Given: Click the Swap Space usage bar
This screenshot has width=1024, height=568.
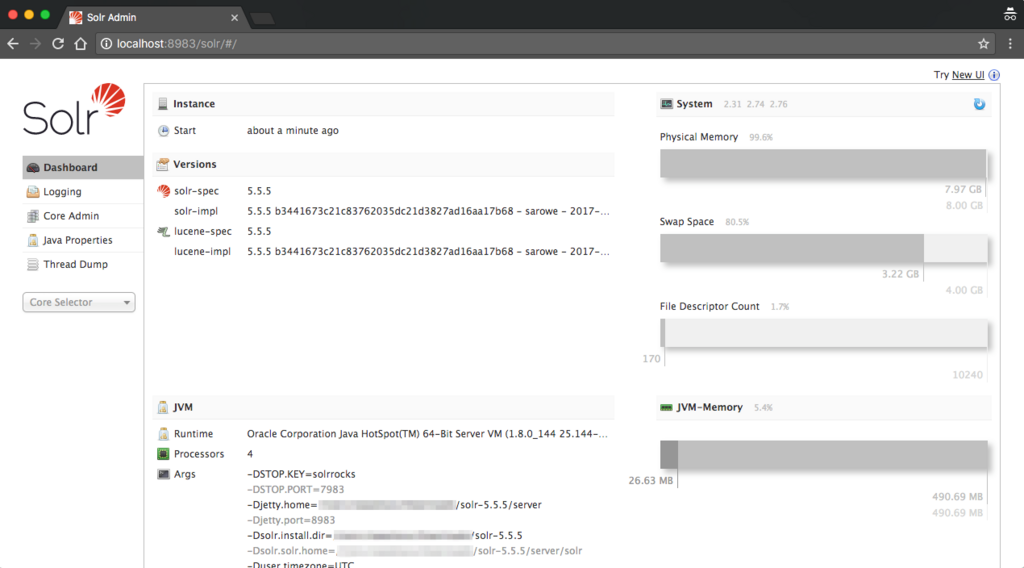Looking at the screenshot, I should point(824,248).
